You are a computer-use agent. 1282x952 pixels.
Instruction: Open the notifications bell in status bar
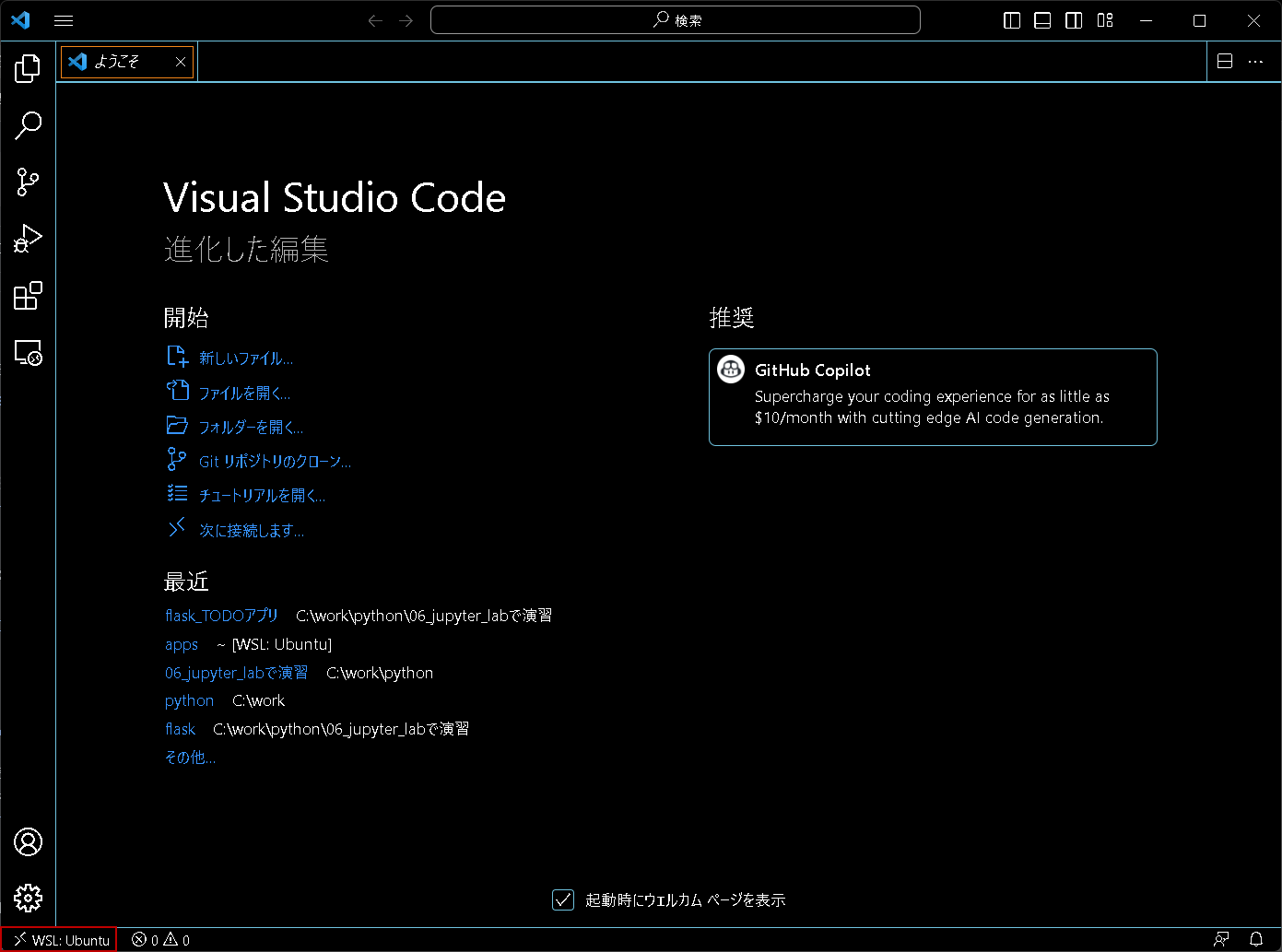(1256, 940)
